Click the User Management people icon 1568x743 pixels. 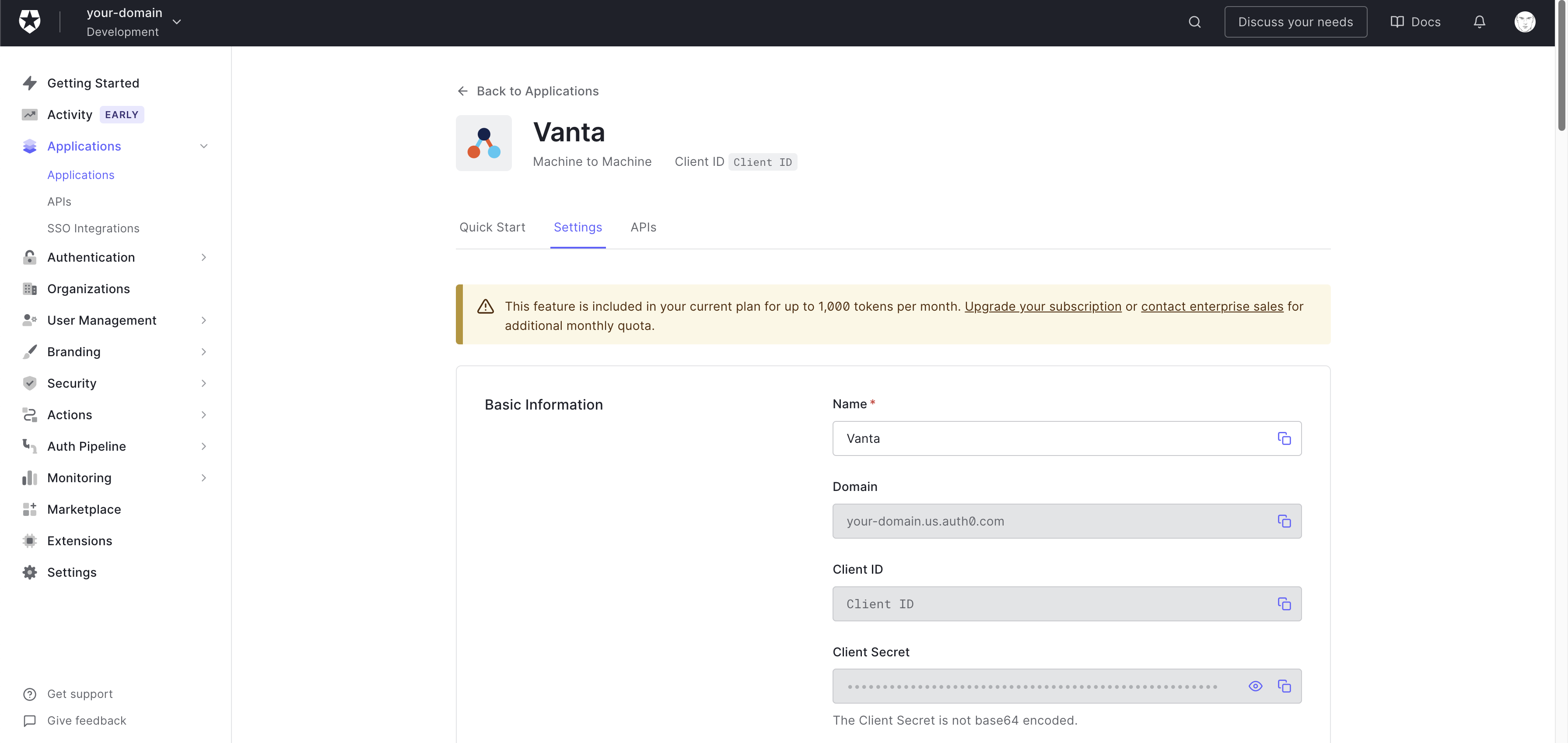coord(29,320)
